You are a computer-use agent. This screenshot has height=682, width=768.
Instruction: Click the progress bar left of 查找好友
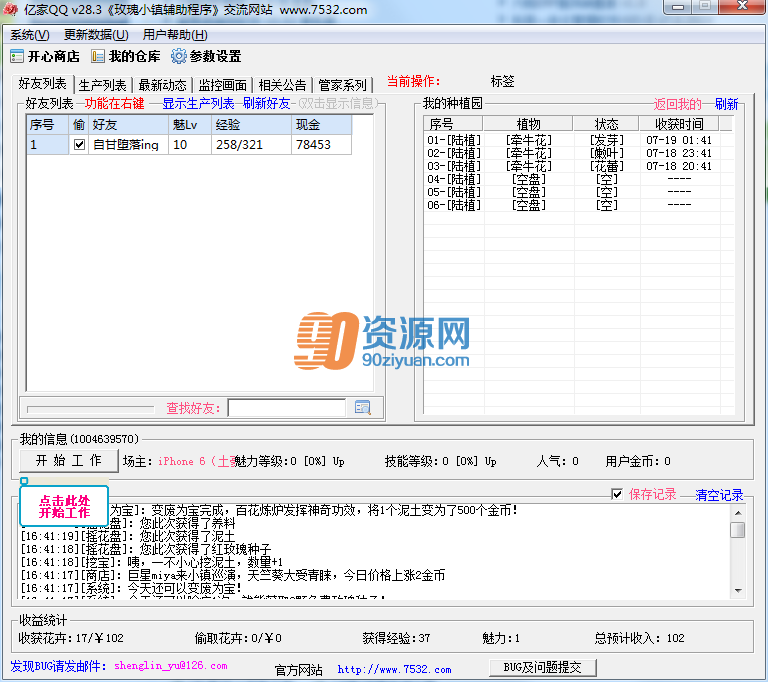tap(91, 409)
